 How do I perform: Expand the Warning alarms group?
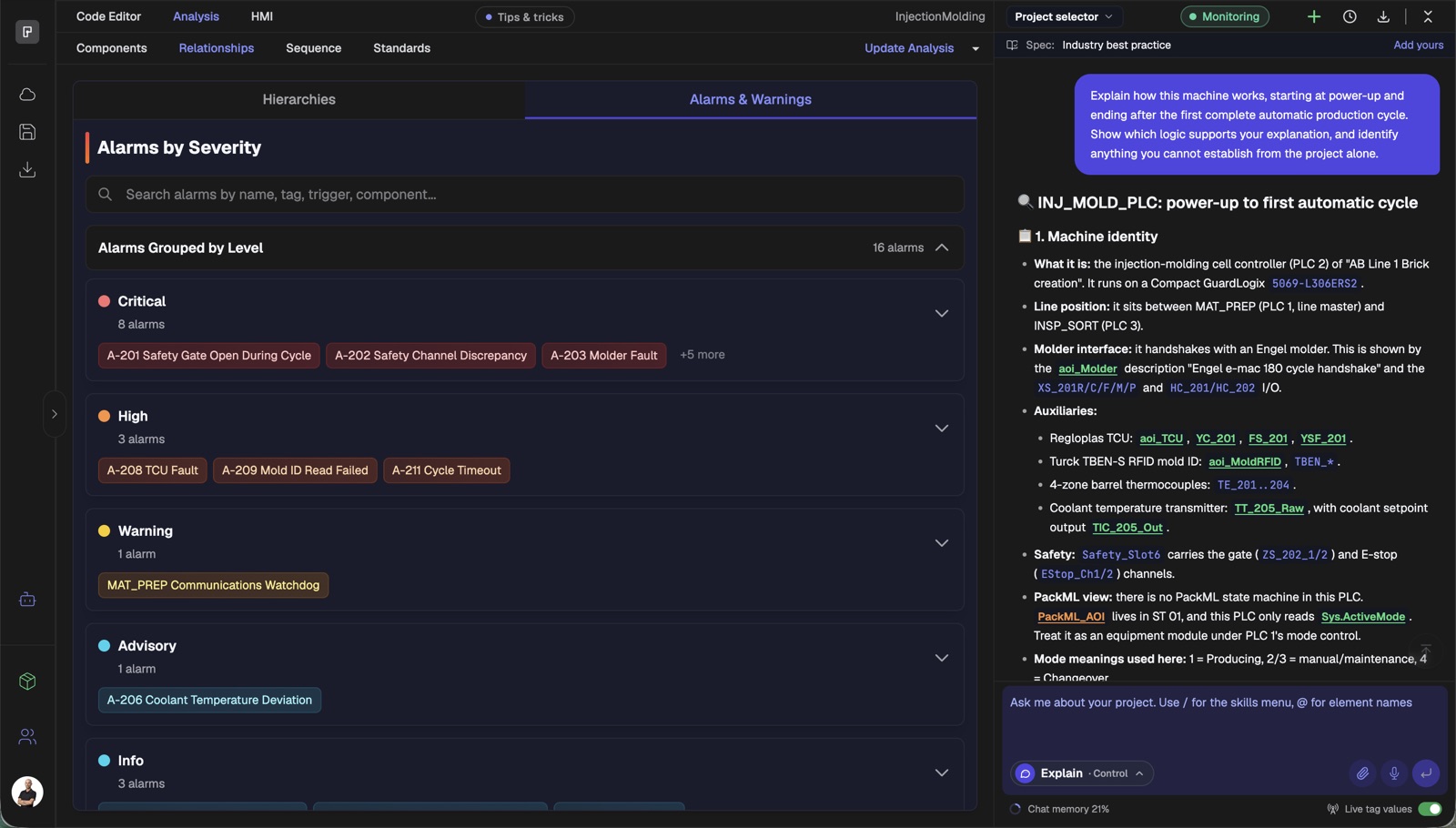coord(942,543)
